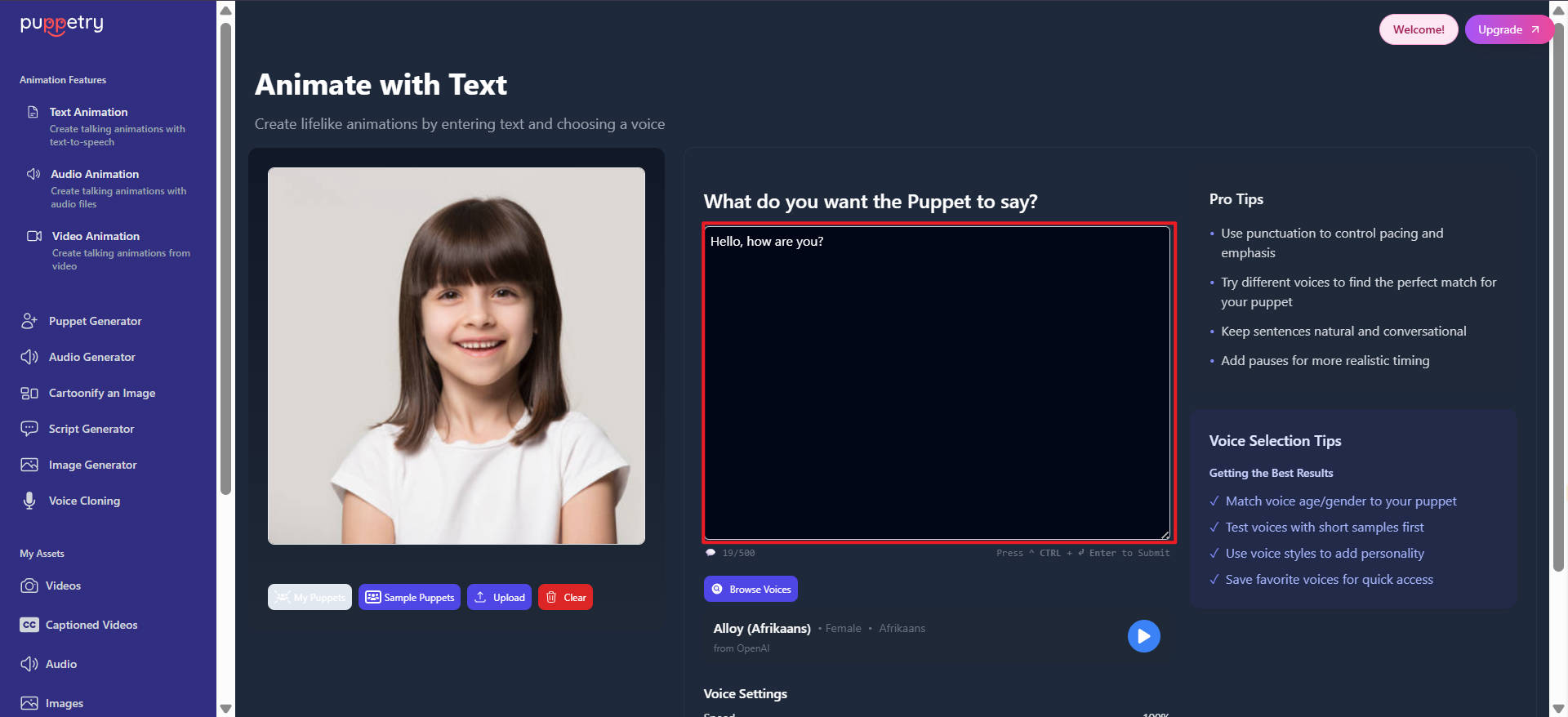The height and width of the screenshot is (717, 1568).
Task: Click the speaker icon beside Audio Animation
Action: click(33, 174)
